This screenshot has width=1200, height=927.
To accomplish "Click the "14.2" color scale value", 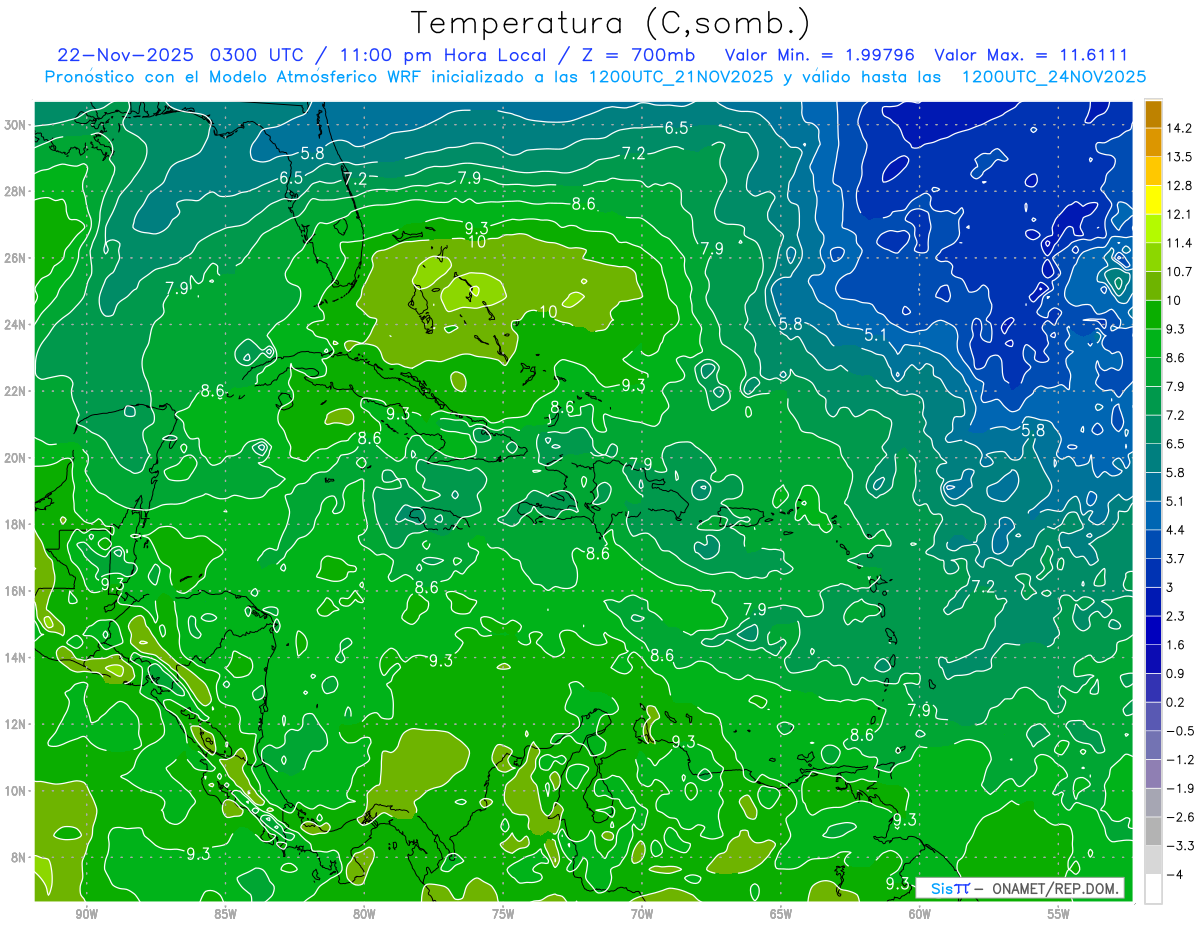I will click(x=1179, y=128).
